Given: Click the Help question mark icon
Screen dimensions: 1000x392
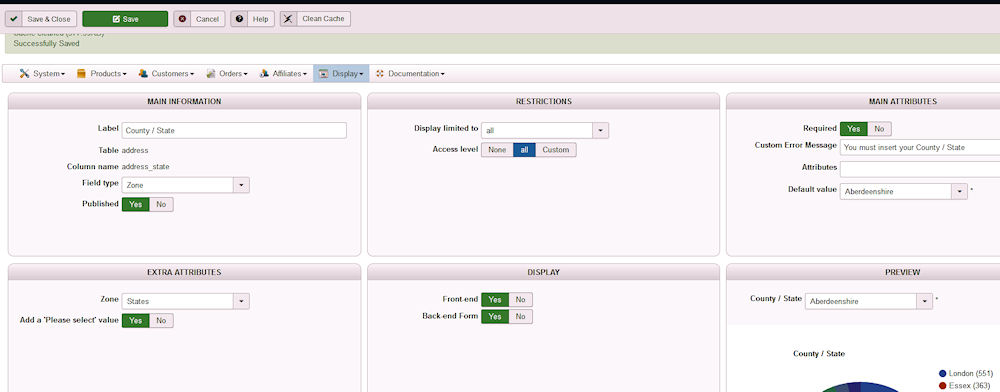Looking at the screenshot, I should click(x=240, y=19).
